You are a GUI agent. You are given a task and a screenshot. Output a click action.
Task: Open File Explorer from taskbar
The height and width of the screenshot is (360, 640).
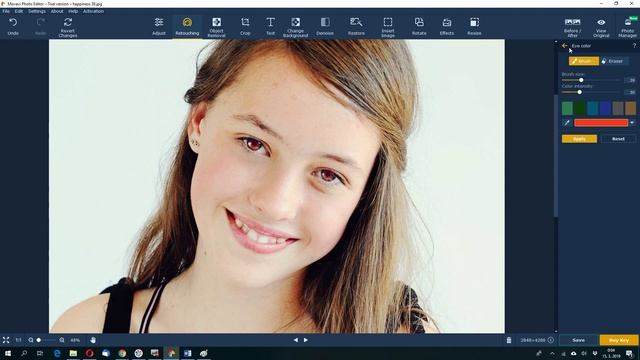pyautogui.click(x=73, y=353)
